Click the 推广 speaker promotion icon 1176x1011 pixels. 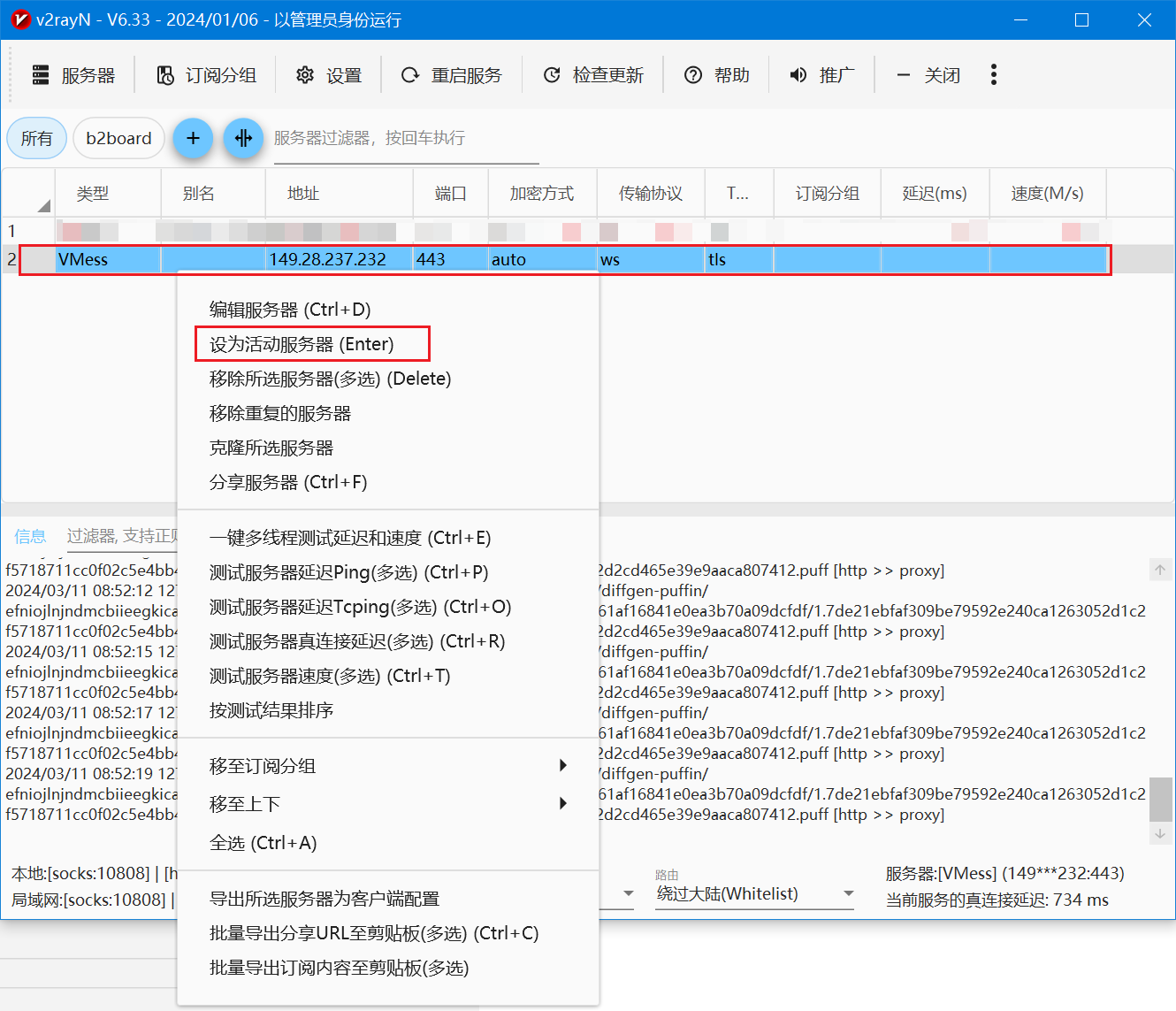(x=798, y=75)
